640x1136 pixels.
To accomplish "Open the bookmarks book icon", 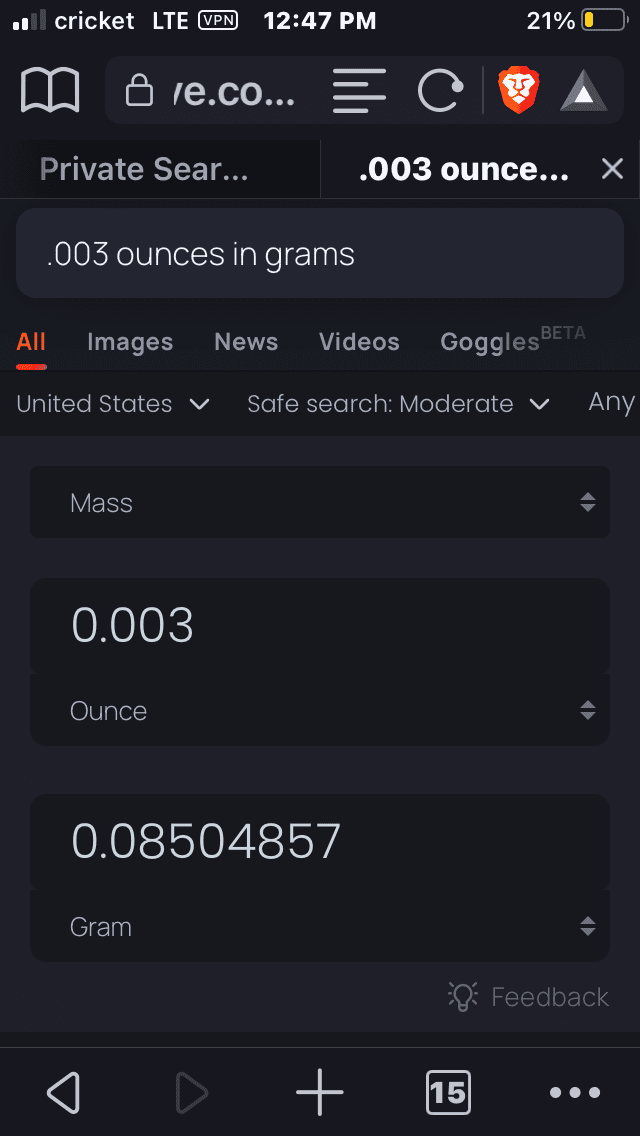I will 50,92.
